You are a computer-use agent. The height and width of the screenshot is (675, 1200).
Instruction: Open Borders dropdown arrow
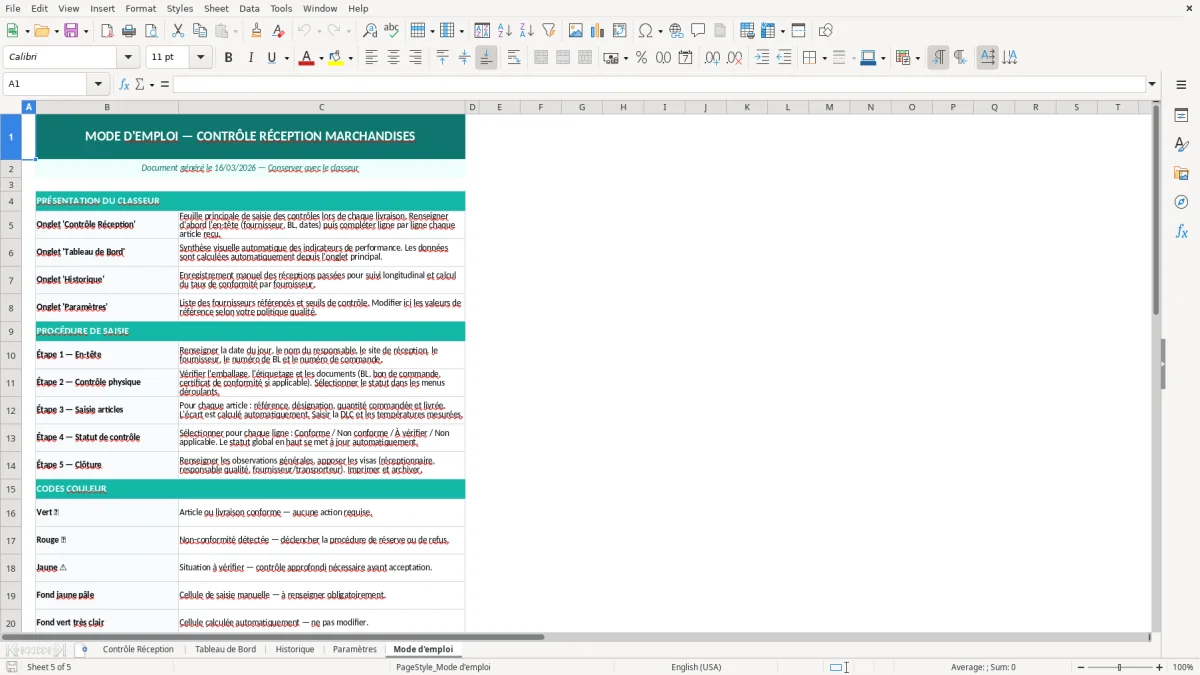tap(824, 58)
